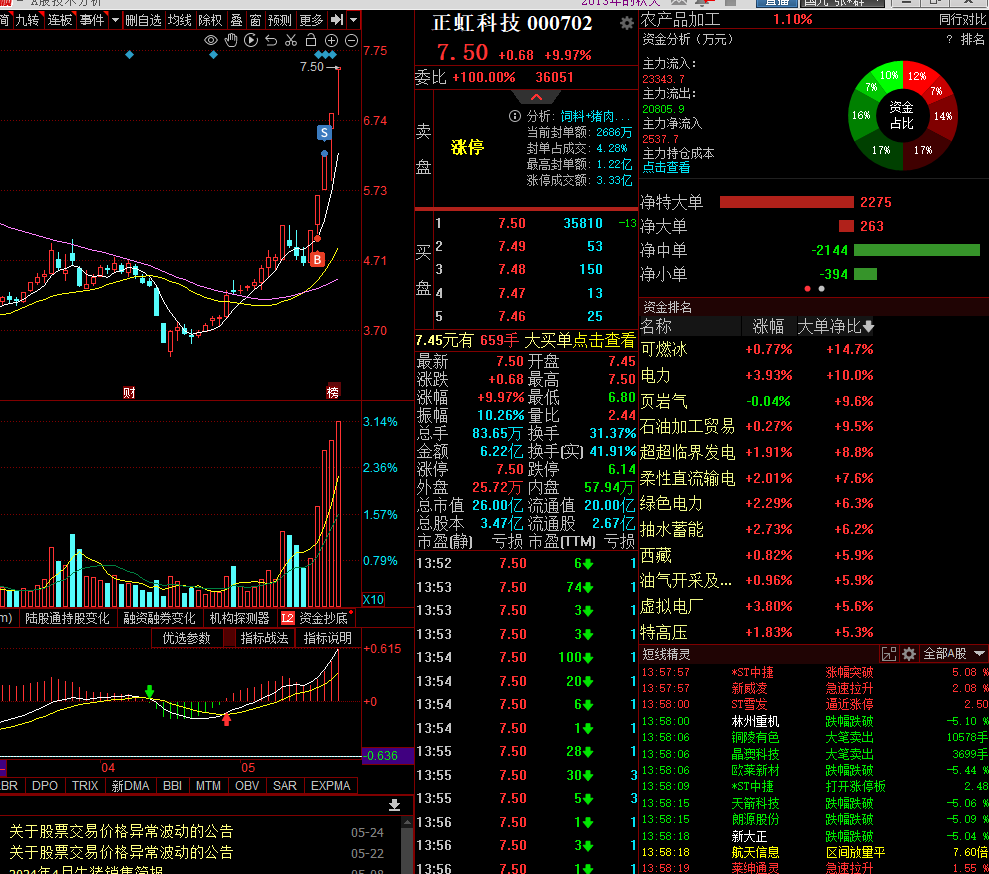Viewport: 989px width, 874px height.
Task: Click the 点击查看 link under 主力持仓成本
Action: pyautogui.click(x=666, y=167)
